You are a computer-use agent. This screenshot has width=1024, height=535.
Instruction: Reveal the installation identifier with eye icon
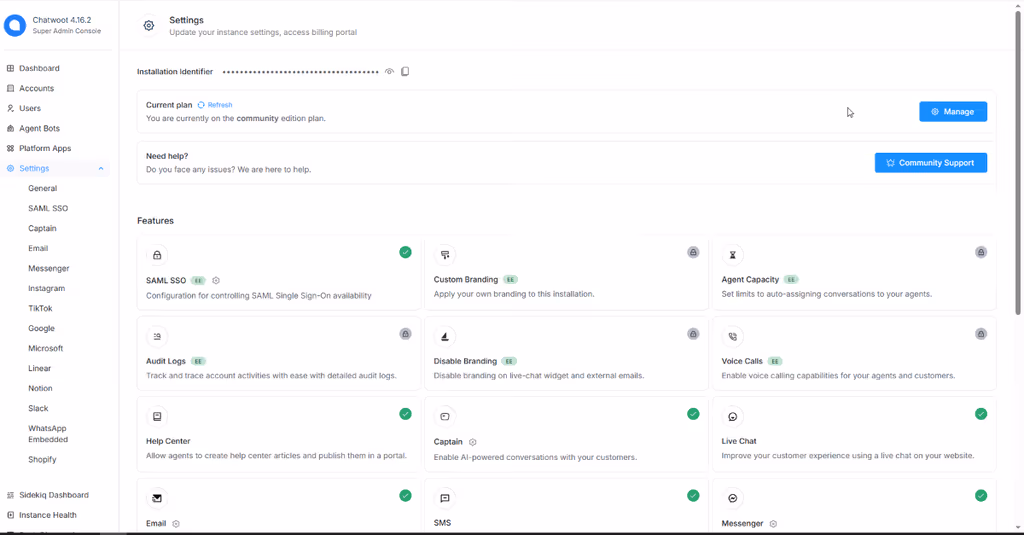389,71
